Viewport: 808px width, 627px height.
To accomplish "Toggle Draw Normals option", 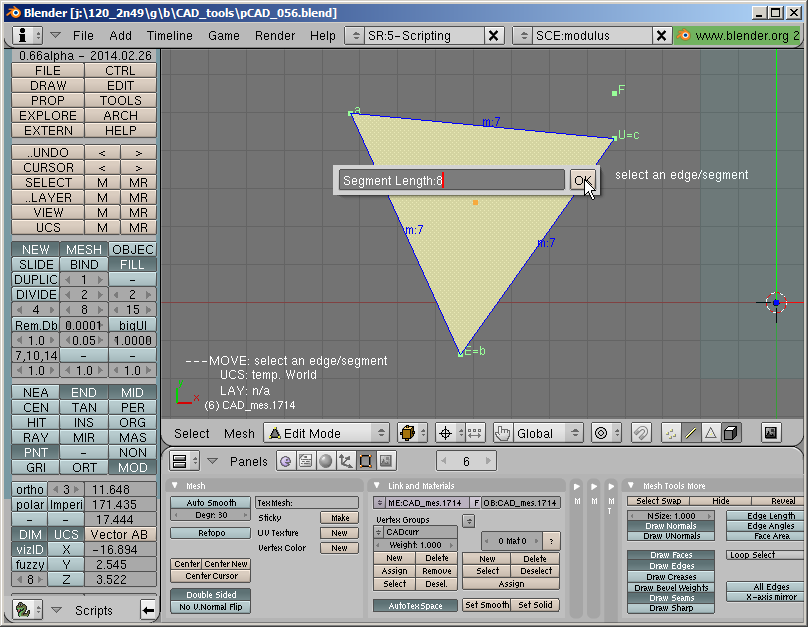I will pos(671,526).
